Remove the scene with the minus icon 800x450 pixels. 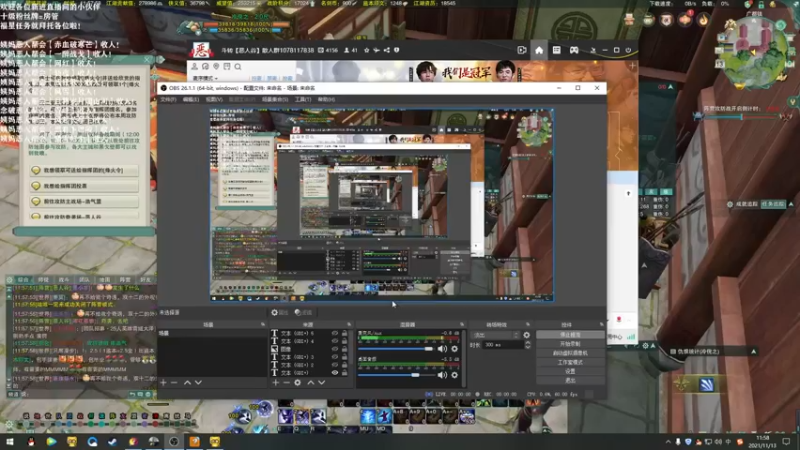[174, 383]
